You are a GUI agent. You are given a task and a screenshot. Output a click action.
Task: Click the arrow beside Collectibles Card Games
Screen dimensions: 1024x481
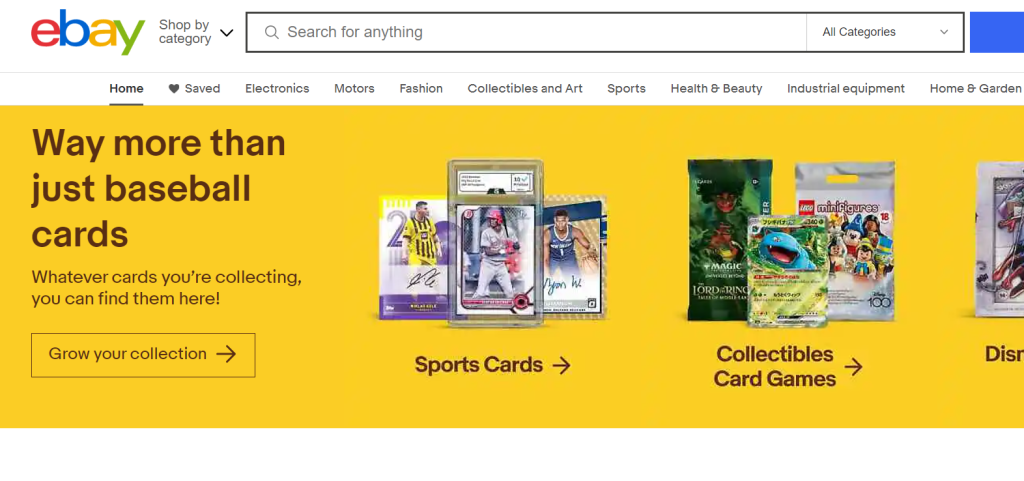pos(853,367)
